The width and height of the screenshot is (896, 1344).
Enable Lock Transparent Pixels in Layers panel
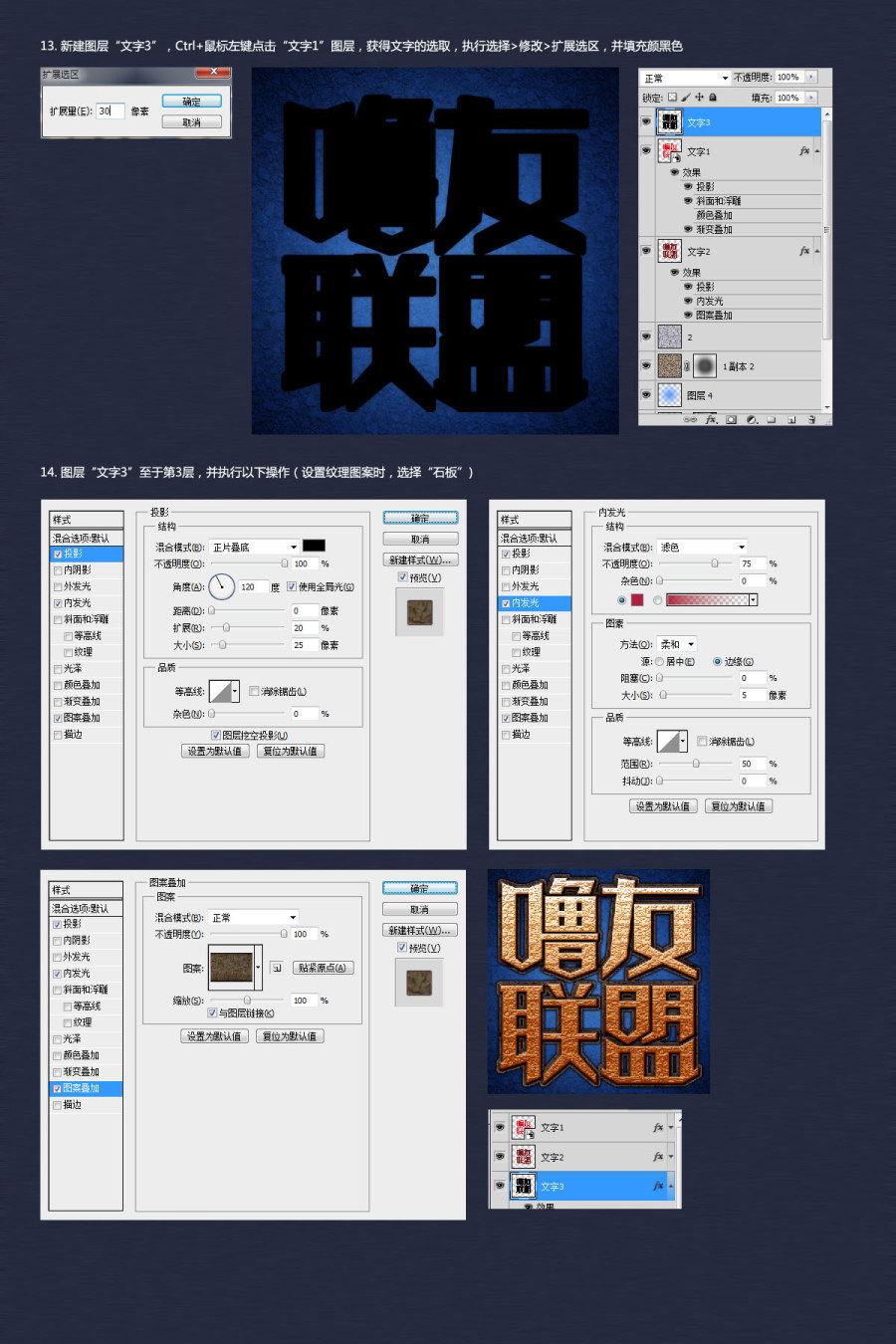pos(672,97)
